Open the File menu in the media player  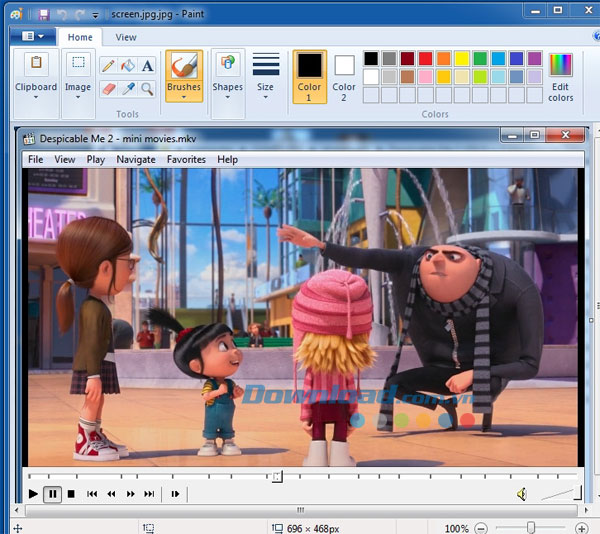(x=36, y=159)
